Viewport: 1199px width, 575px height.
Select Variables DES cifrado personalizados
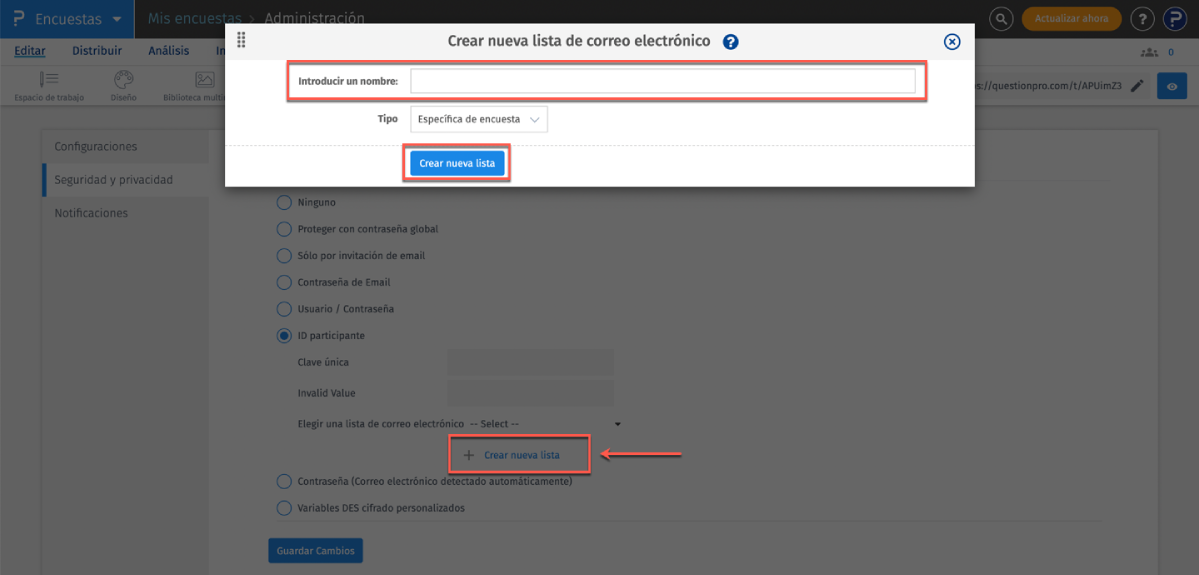[284, 508]
